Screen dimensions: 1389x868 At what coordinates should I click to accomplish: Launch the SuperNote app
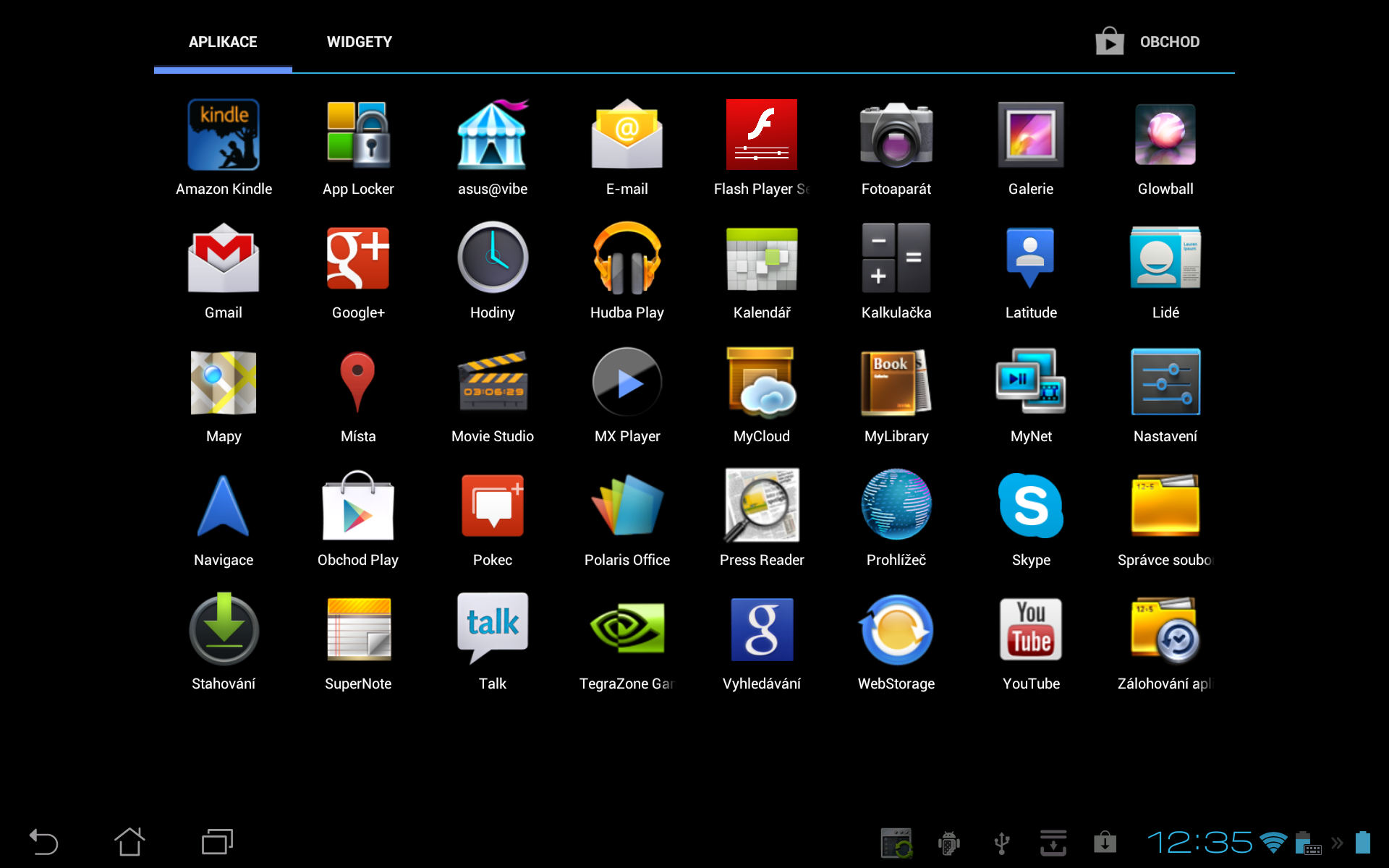coord(357,629)
